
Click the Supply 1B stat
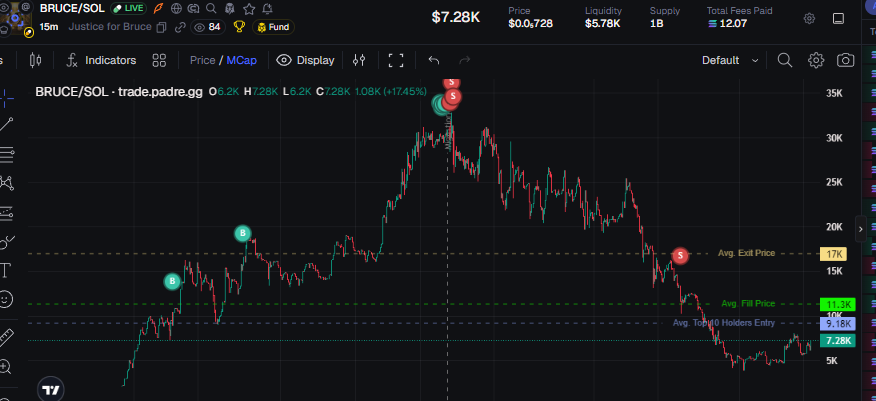[665, 17]
